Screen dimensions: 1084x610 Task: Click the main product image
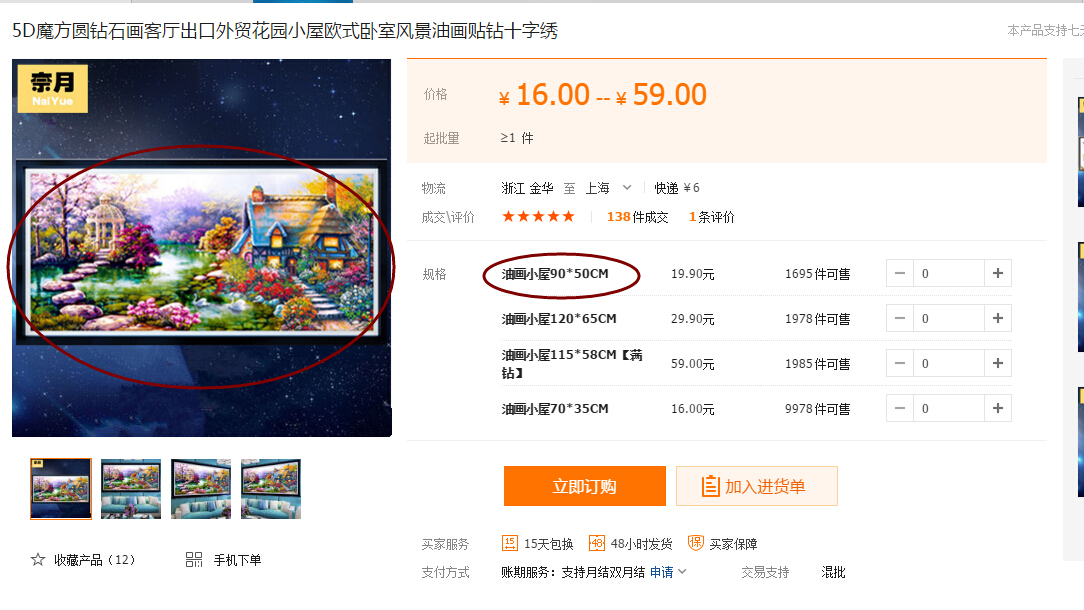click(x=201, y=248)
